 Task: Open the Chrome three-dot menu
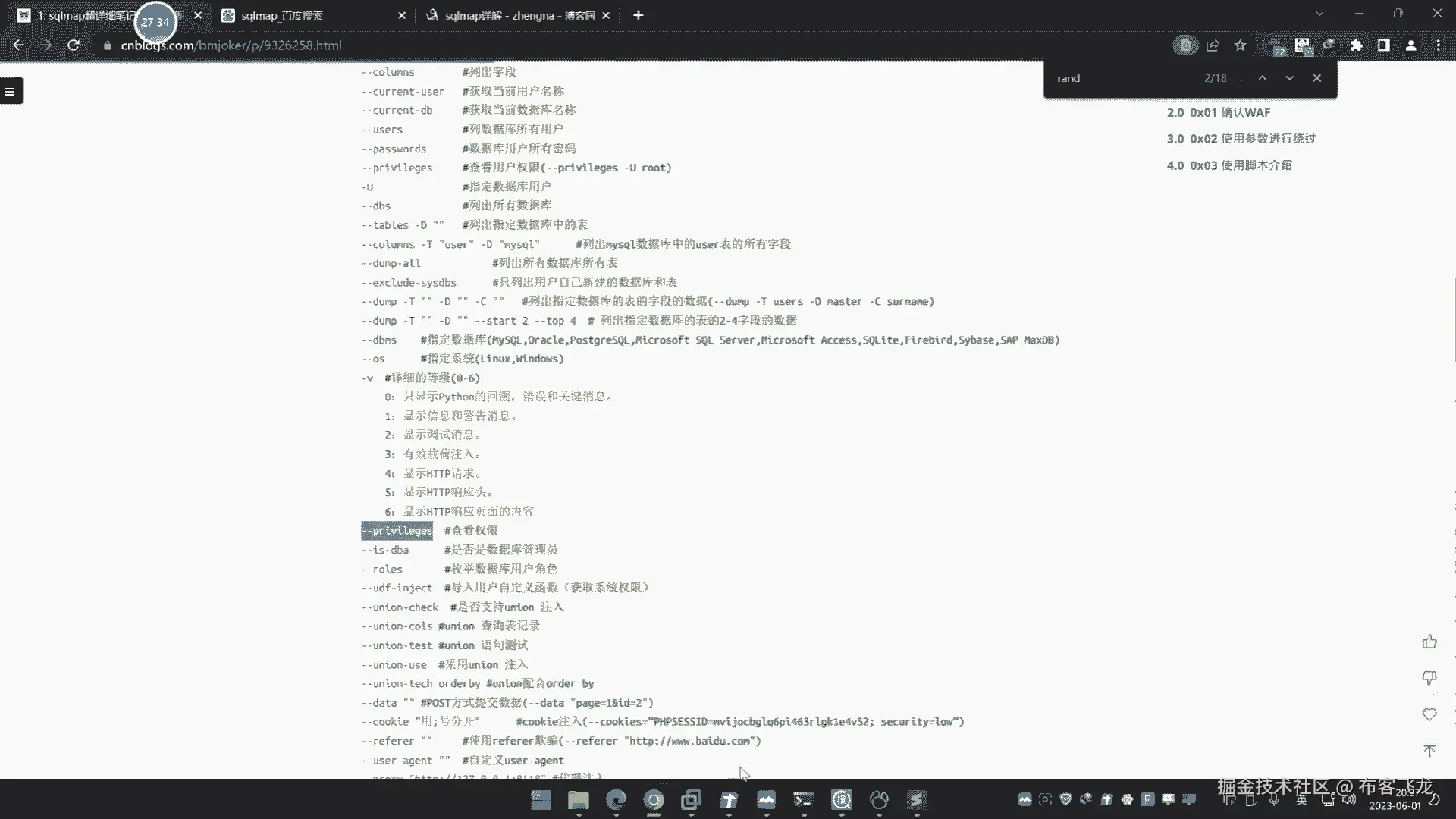click(1438, 45)
